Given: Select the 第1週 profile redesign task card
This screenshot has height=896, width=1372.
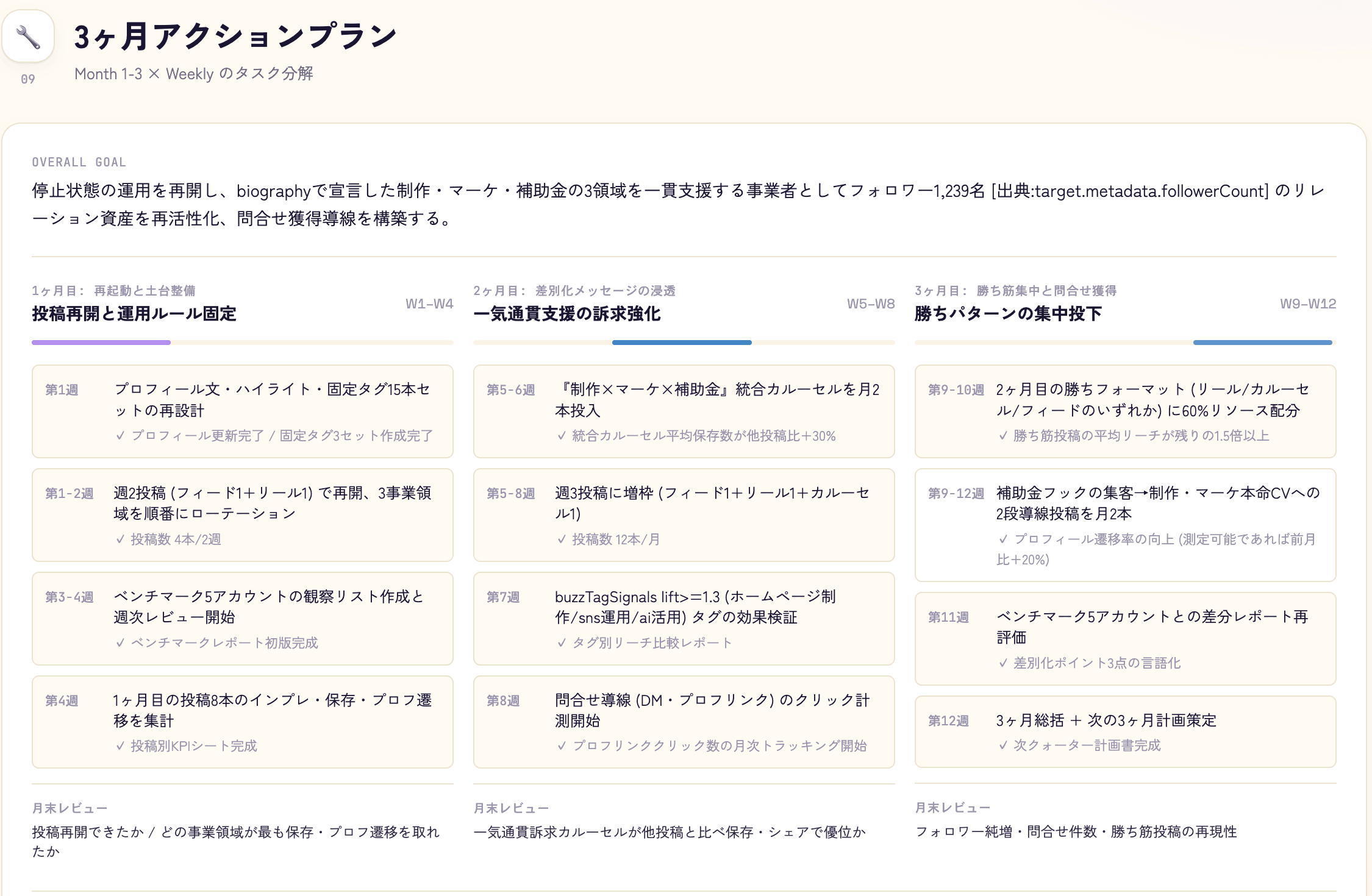Looking at the screenshot, I should (x=243, y=411).
